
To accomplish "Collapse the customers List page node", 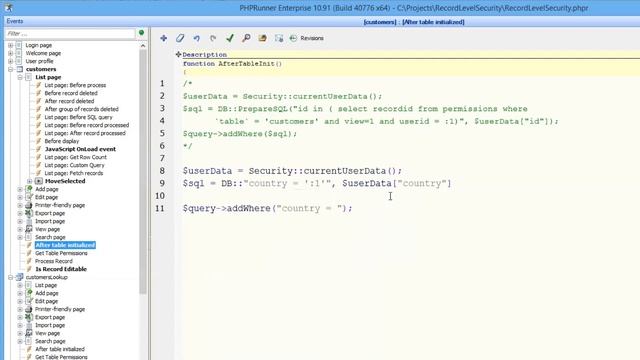I will 20,77.
